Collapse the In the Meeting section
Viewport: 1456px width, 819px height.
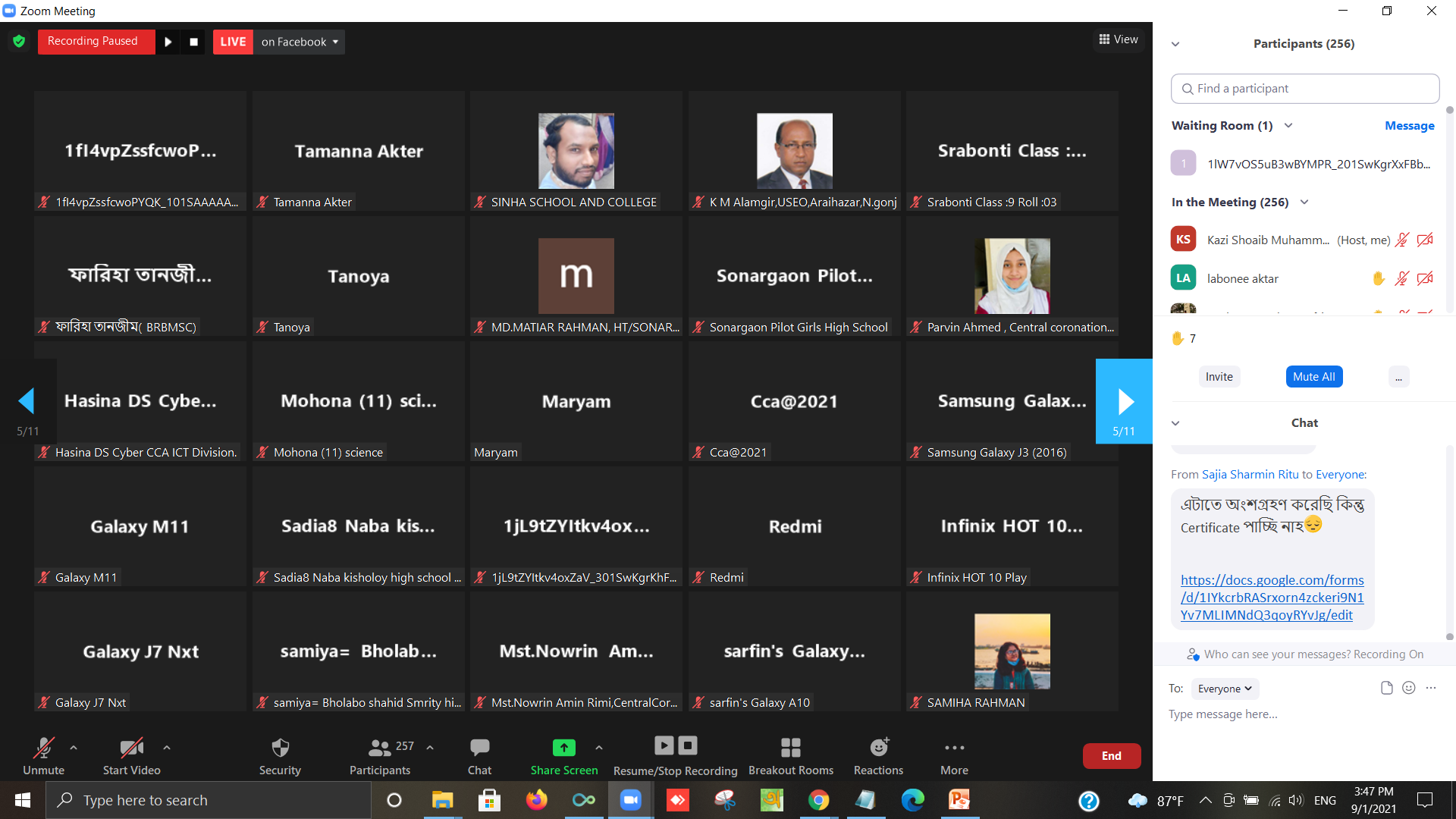click(x=1304, y=202)
